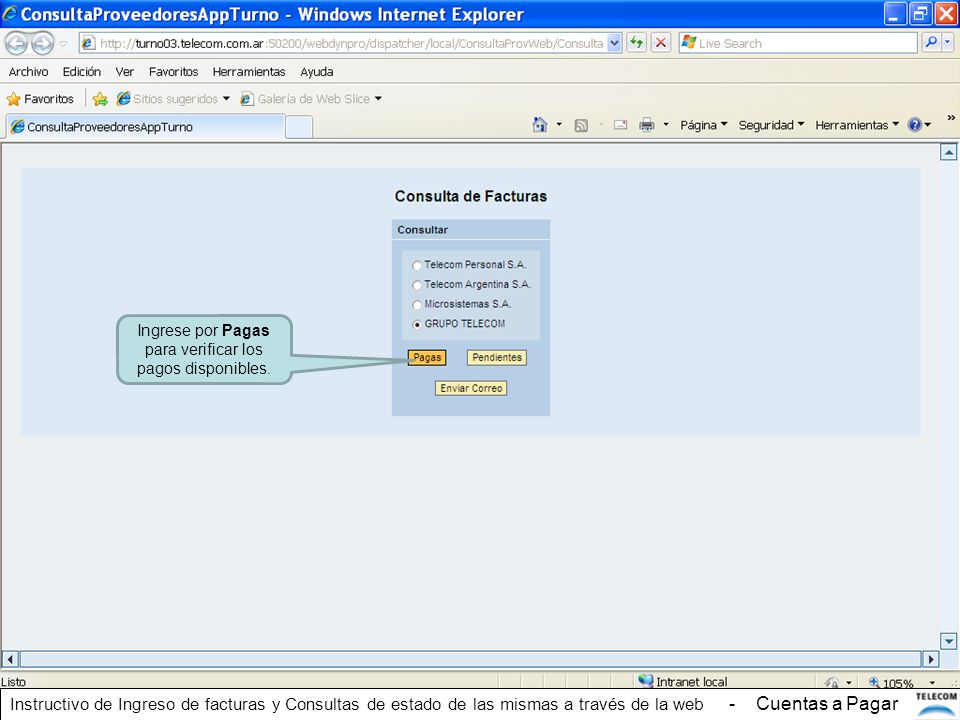The height and width of the screenshot is (720, 960).
Task: Click the page icon in address bar
Action: [x=89, y=43]
